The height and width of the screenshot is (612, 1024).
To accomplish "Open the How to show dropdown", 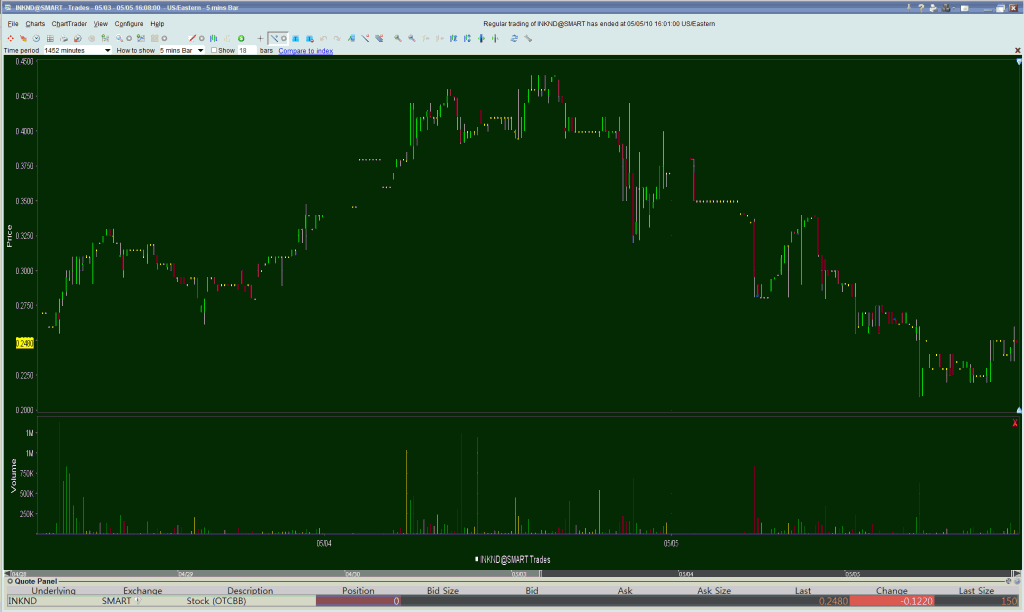I will coord(200,50).
